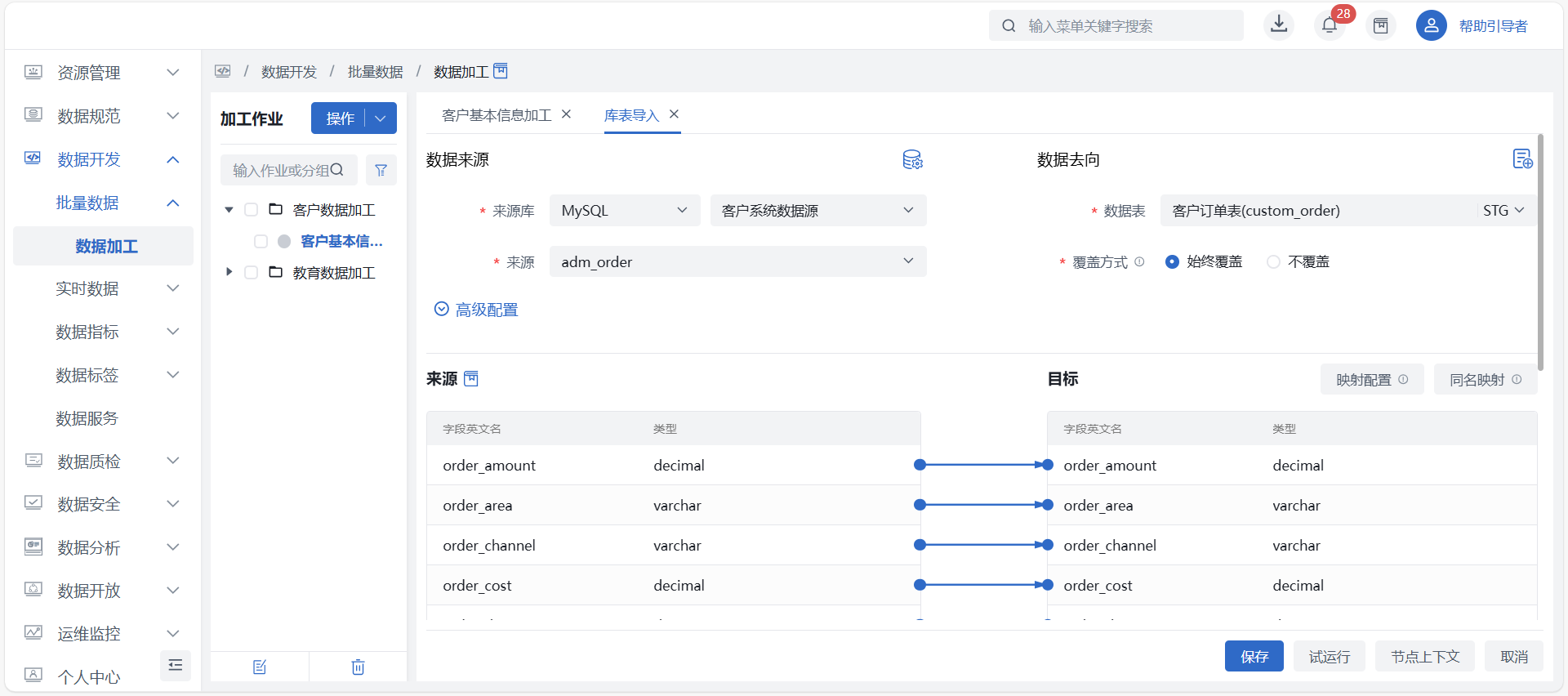The height and width of the screenshot is (696, 1568).
Task: Check the 客户数据加工 folder checkbox
Action: [252, 210]
